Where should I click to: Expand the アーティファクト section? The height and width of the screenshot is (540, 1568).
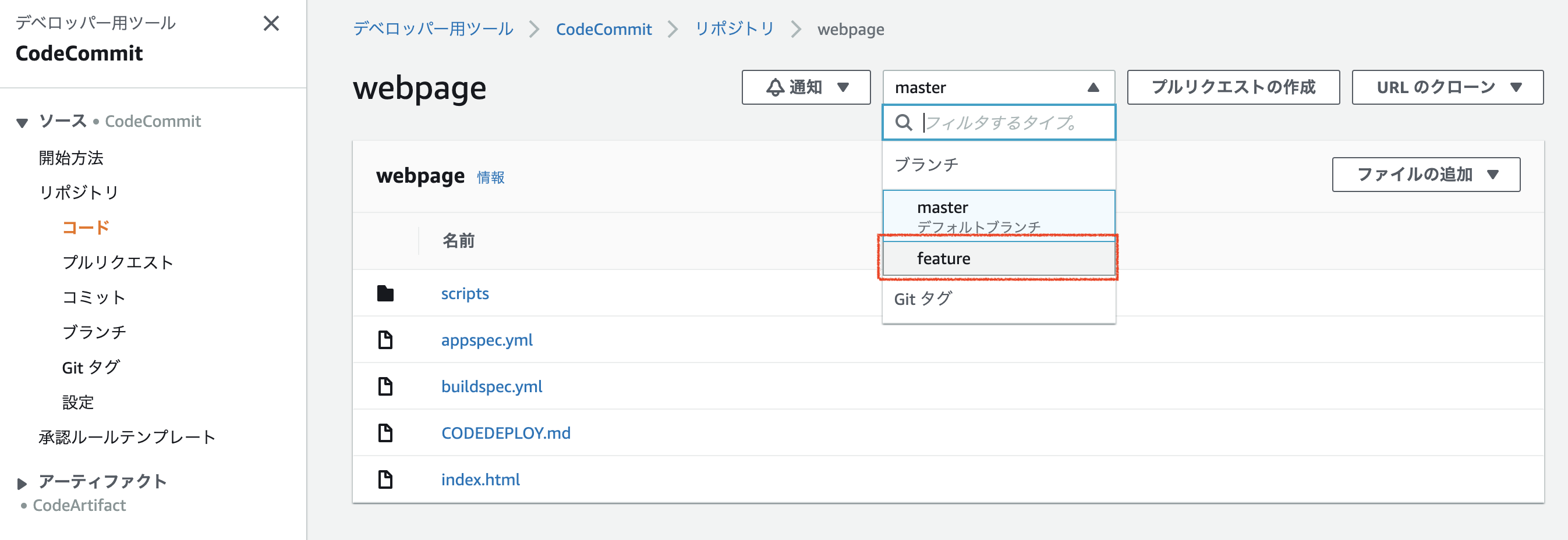(x=22, y=484)
